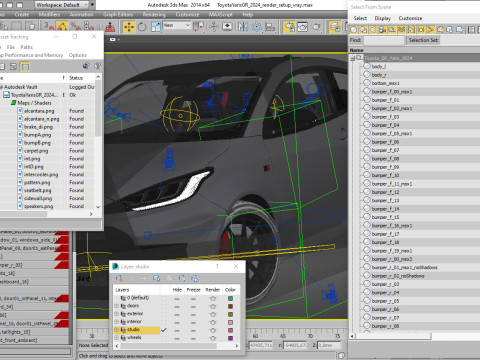The height and width of the screenshot is (360, 480).
Task: Open the Customize menu in Select From Scene
Action: click(x=410, y=18)
